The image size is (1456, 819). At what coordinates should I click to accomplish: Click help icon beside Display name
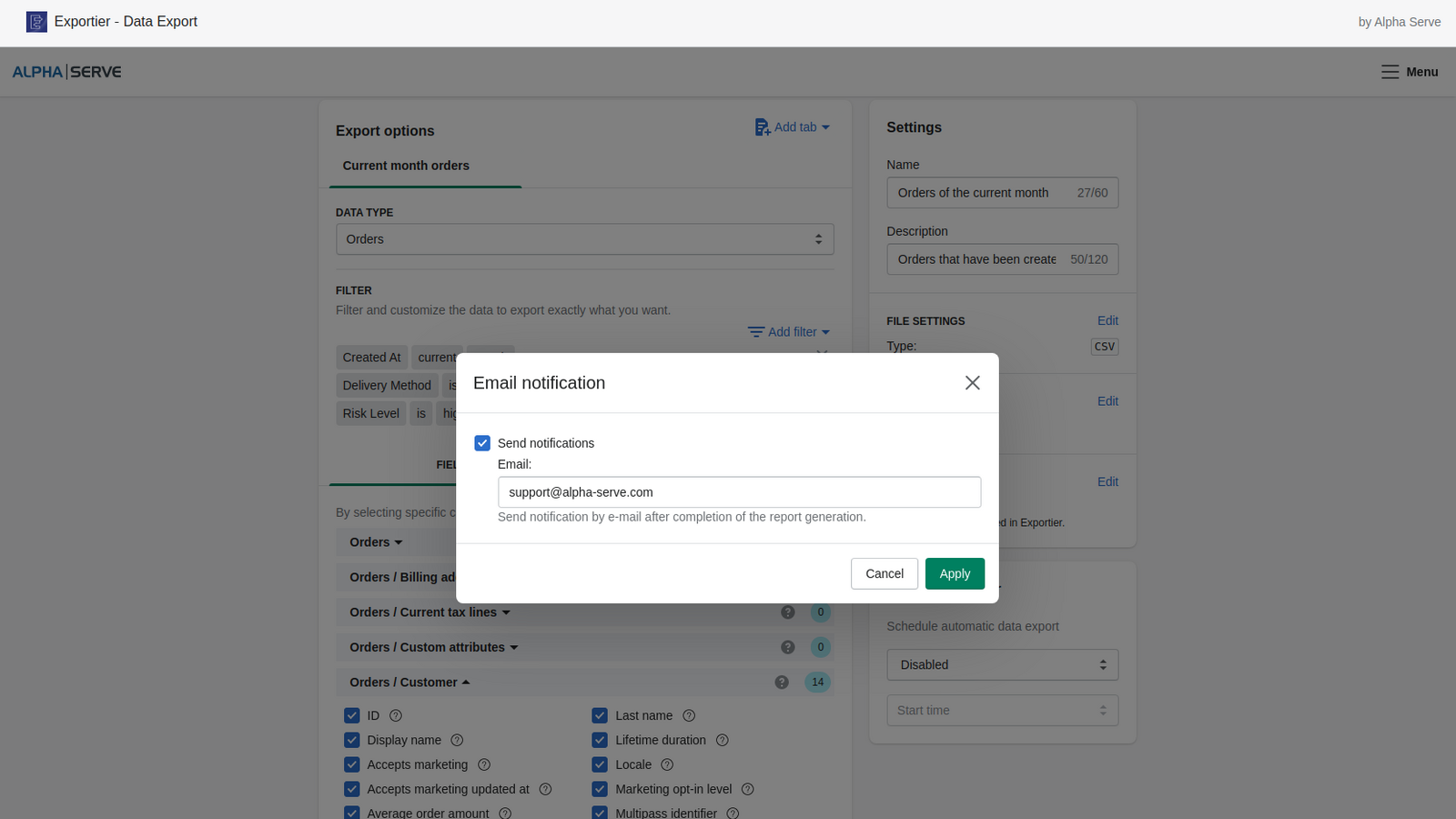(457, 740)
